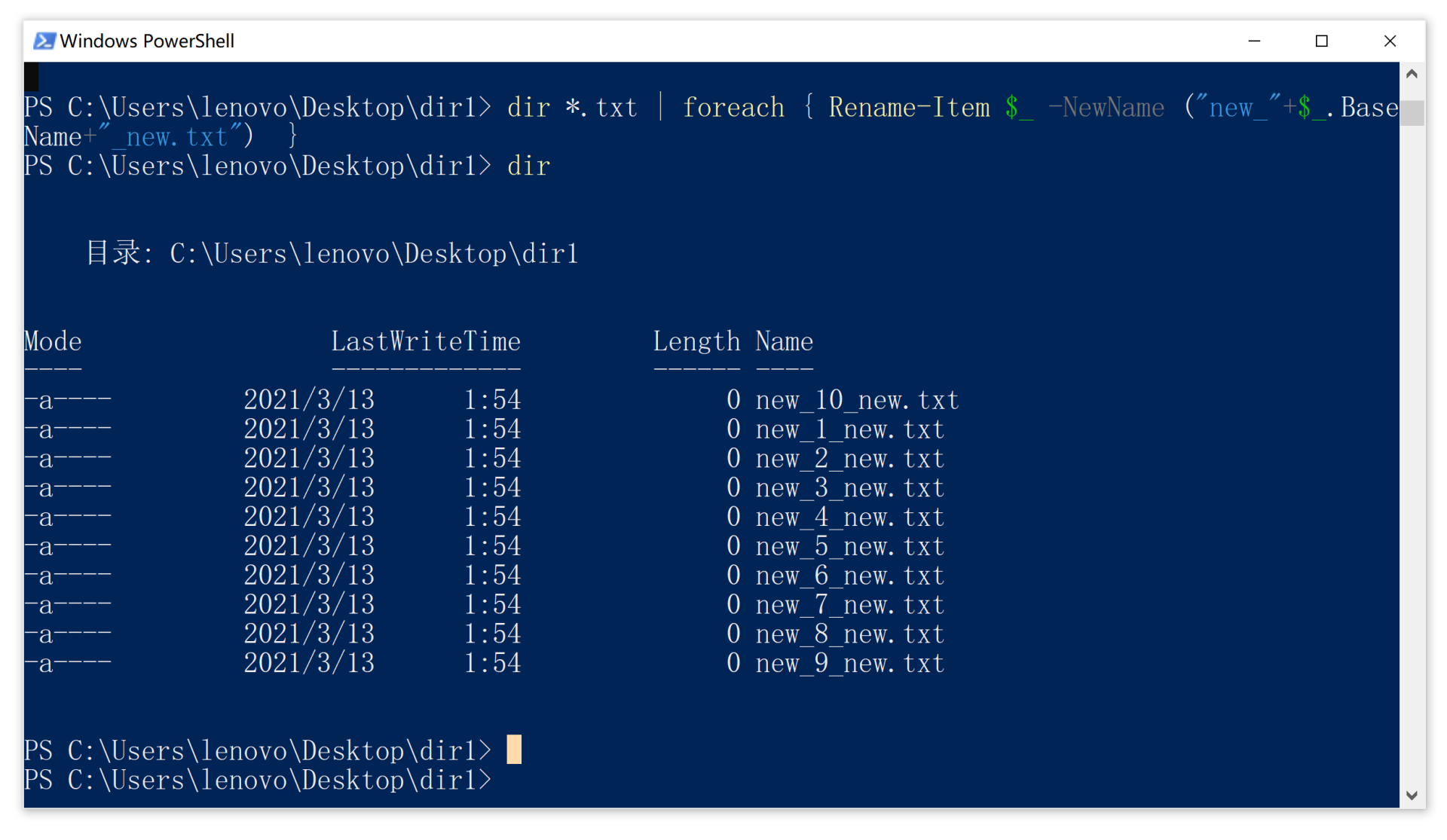Click the vertical scrollbar thumb
Viewport: 1447px width, 840px height.
(1412, 113)
